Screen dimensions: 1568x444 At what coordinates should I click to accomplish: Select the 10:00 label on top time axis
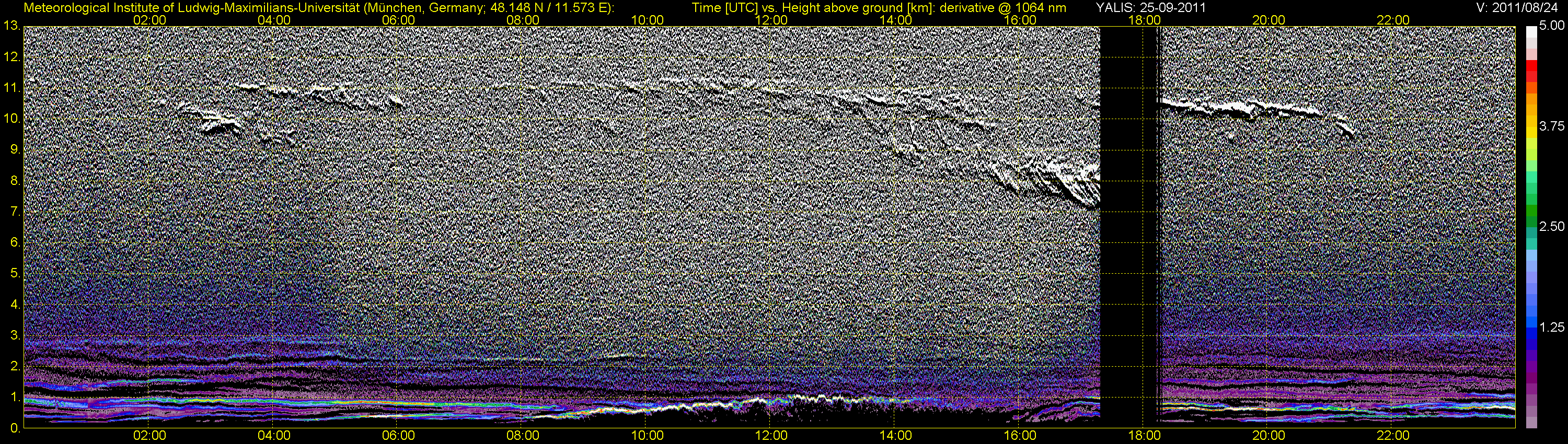(647, 20)
